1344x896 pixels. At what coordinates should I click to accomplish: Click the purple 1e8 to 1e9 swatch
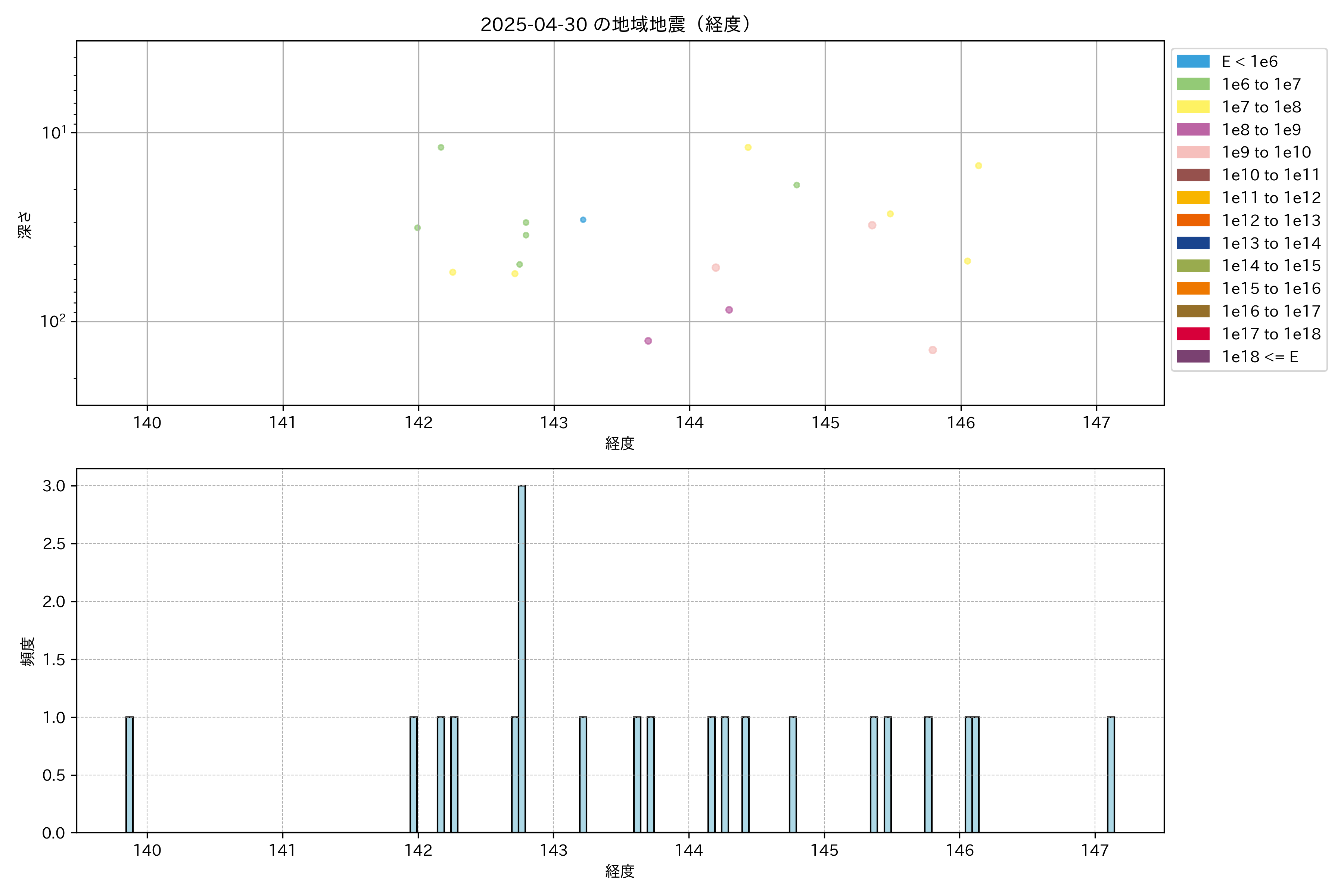coord(1192,130)
